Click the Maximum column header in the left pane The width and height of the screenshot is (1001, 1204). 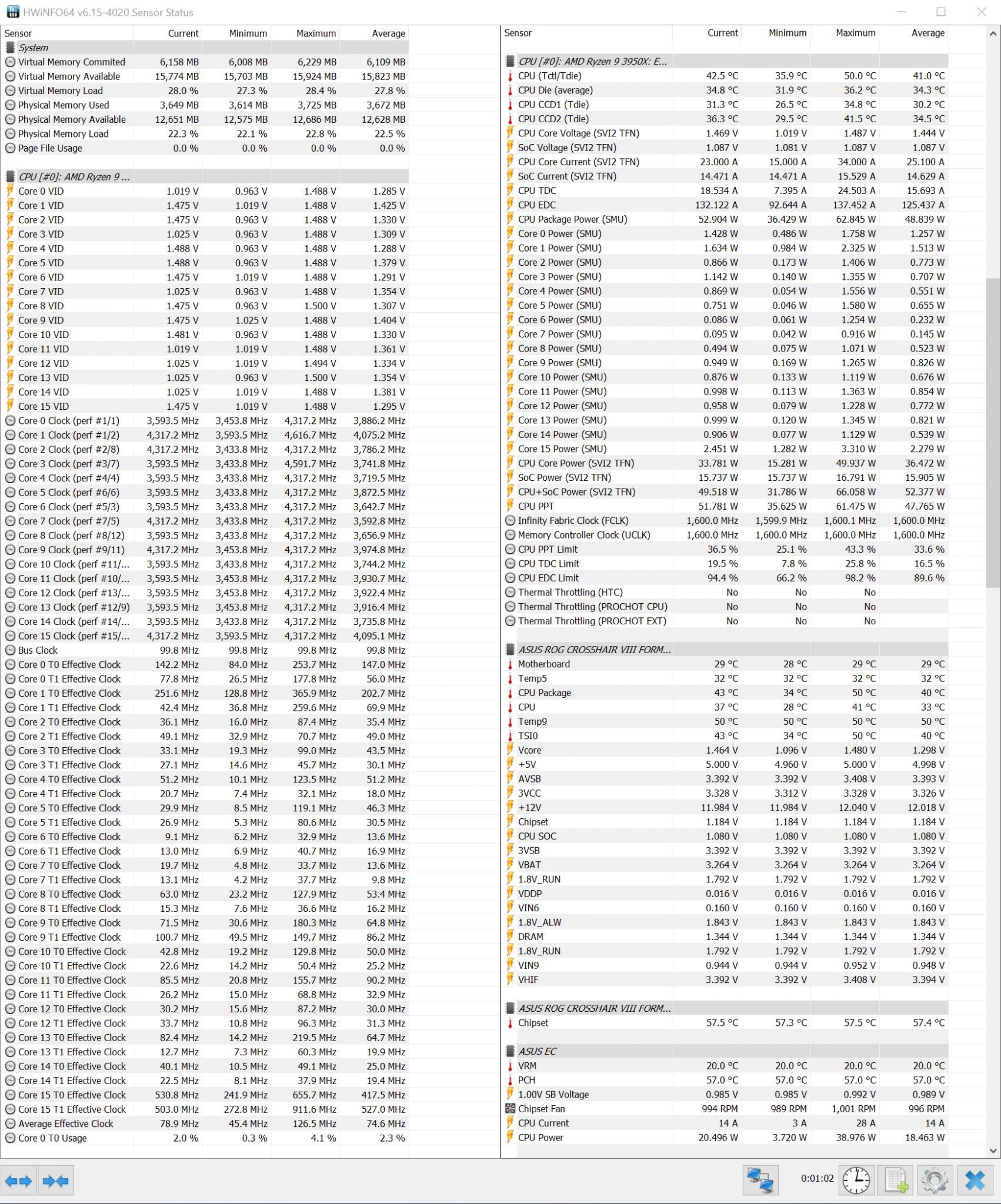pos(305,34)
